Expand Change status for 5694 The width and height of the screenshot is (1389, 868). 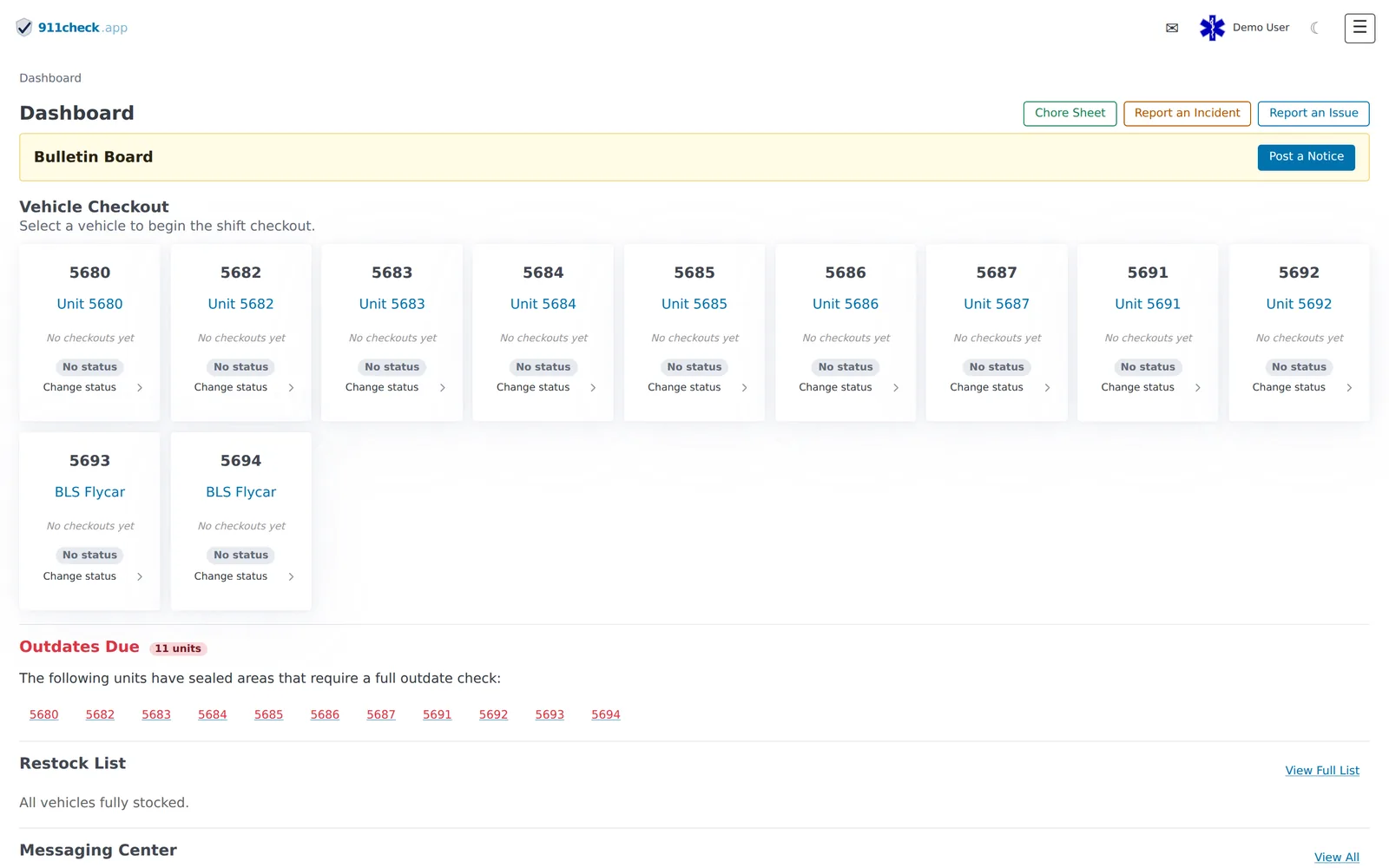pyautogui.click(x=245, y=576)
